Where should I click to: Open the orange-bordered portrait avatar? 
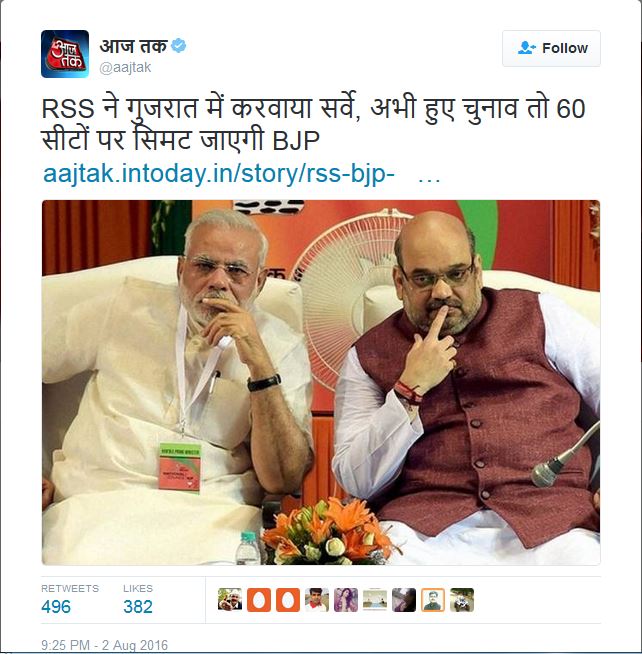tap(433, 600)
